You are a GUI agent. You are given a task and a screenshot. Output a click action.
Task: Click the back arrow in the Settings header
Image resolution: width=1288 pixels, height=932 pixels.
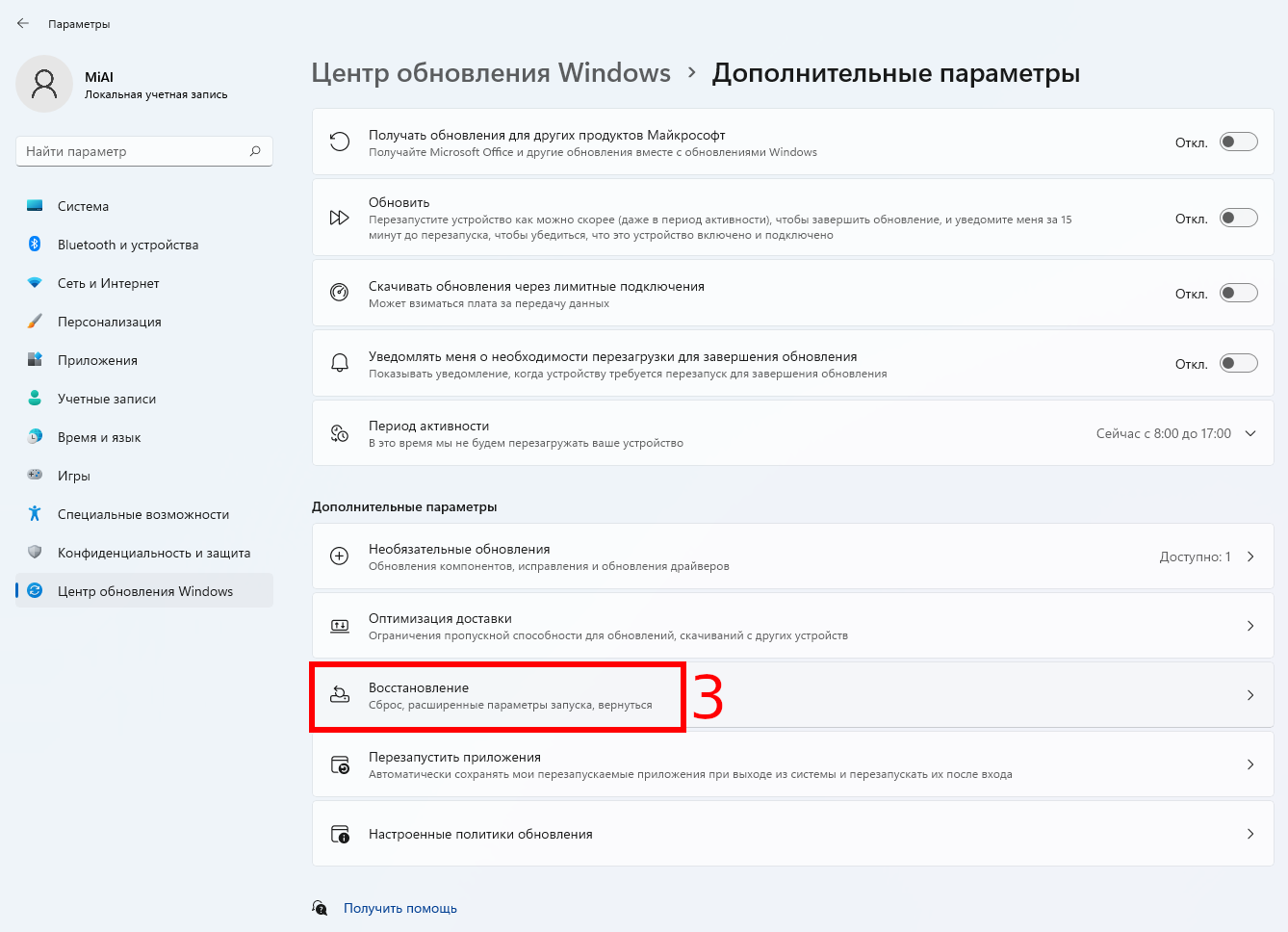pyautogui.click(x=23, y=23)
